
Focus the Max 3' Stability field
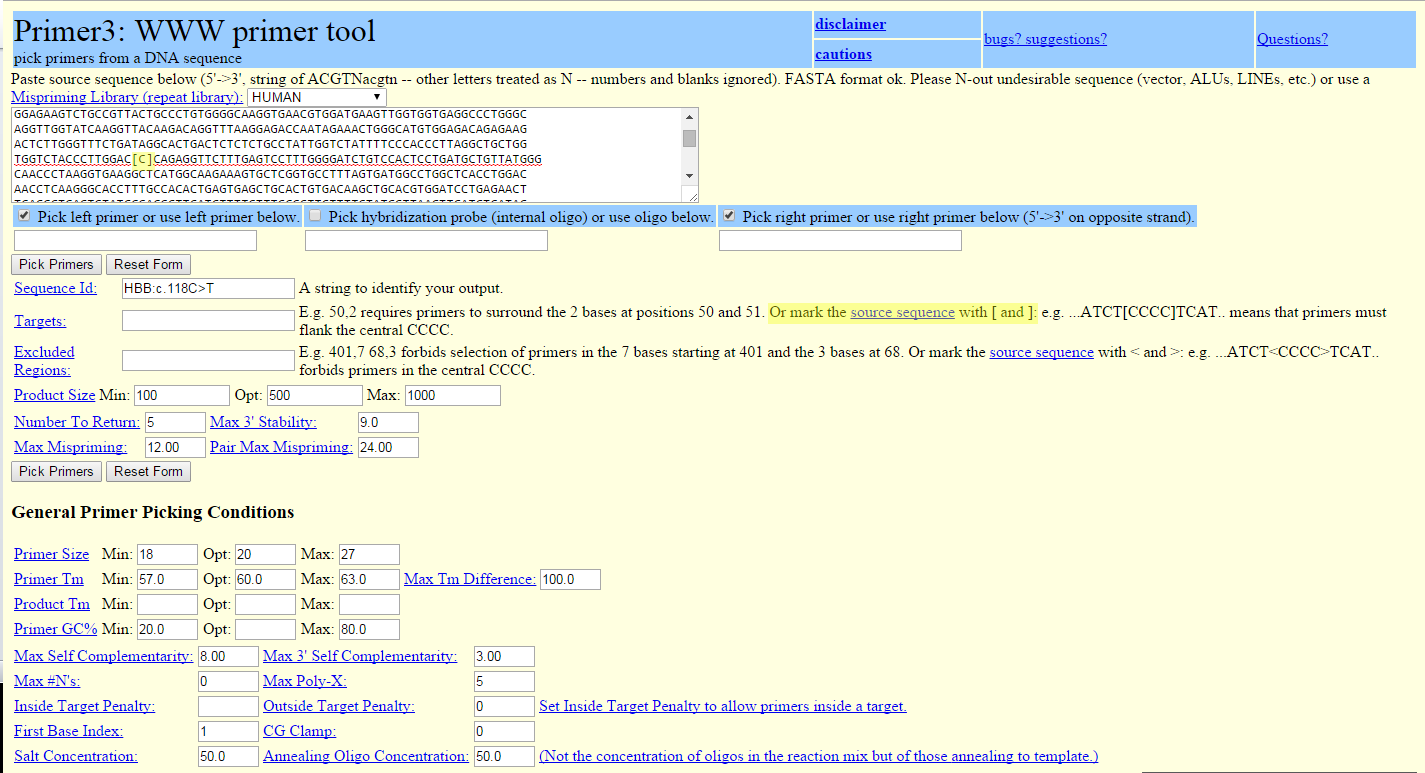tap(388, 422)
